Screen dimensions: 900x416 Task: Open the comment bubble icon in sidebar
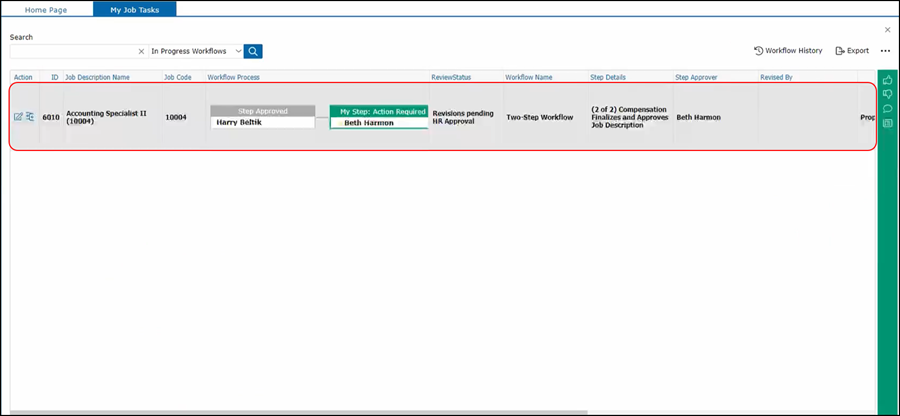point(887,109)
